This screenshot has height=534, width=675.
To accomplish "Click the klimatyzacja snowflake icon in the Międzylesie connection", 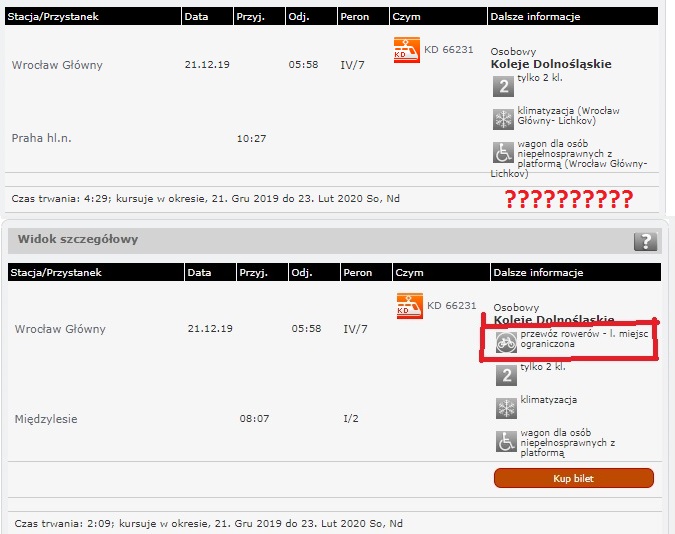I will click(506, 408).
